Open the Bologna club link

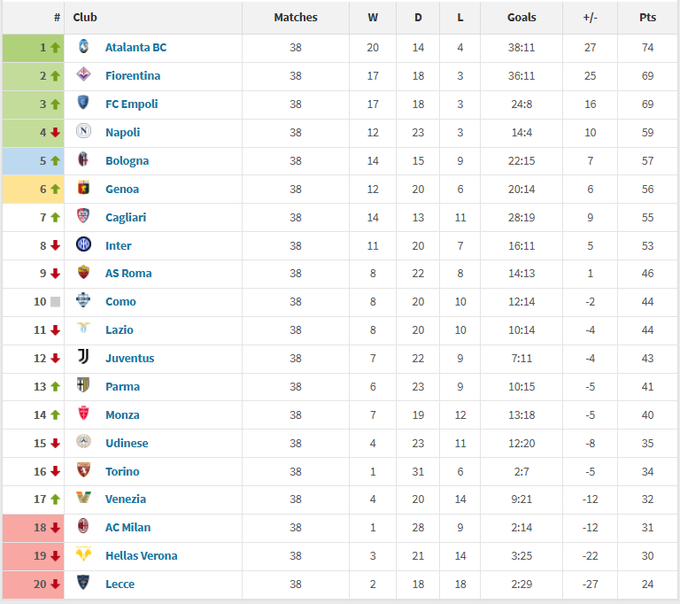[127, 161]
